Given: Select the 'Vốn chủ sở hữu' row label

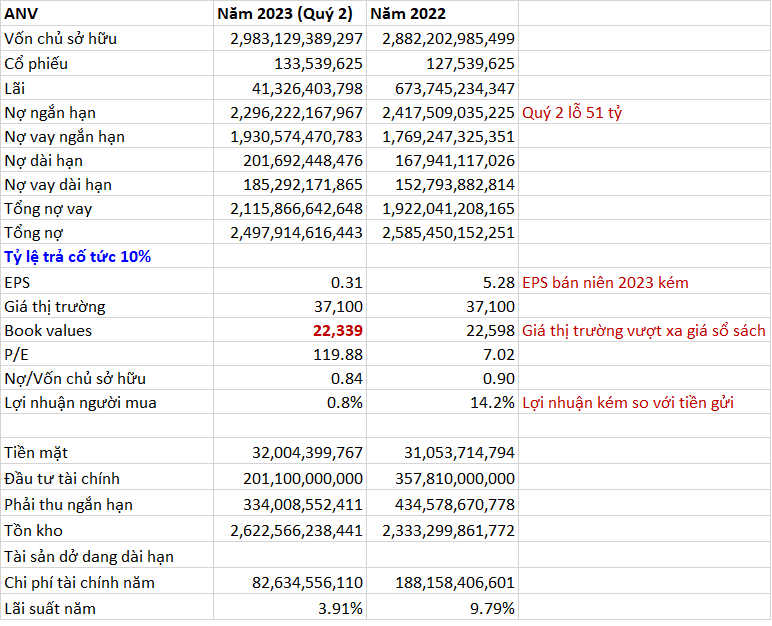Looking at the screenshot, I should tap(61, 38).
